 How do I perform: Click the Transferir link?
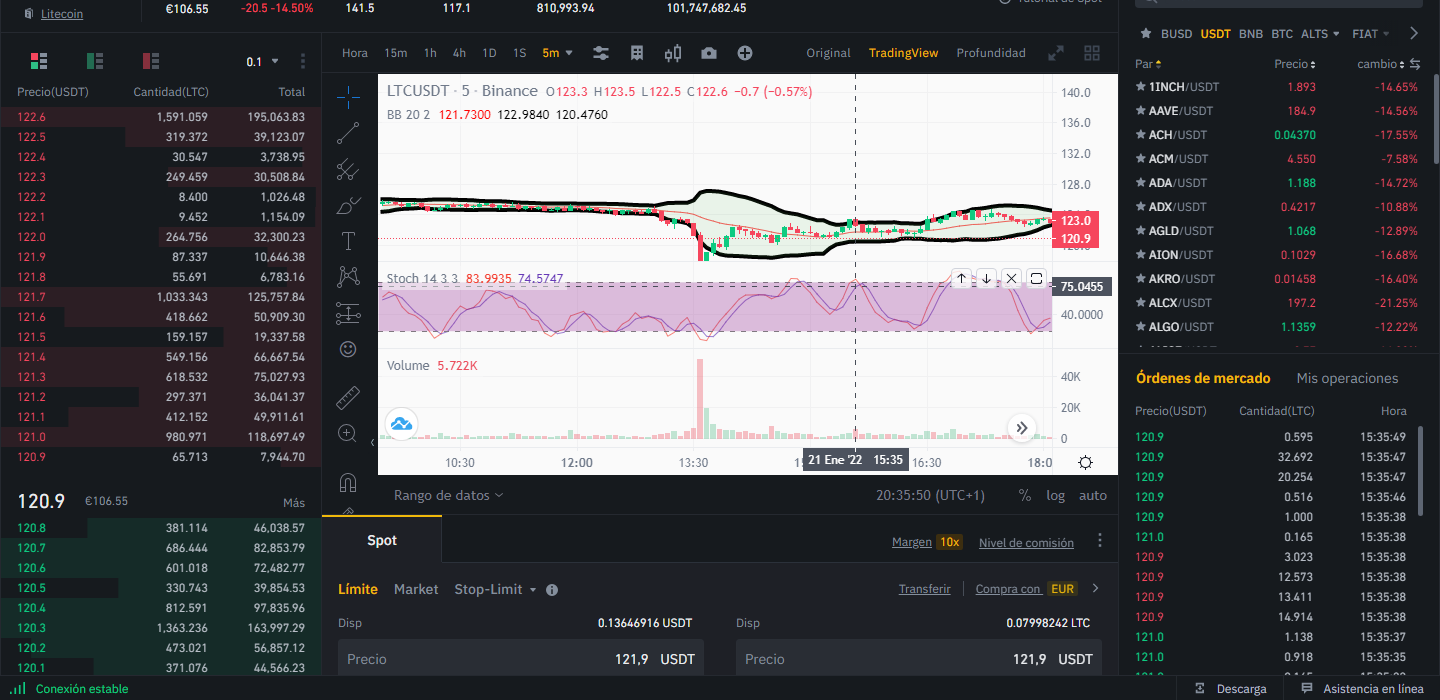coord(924,589)
